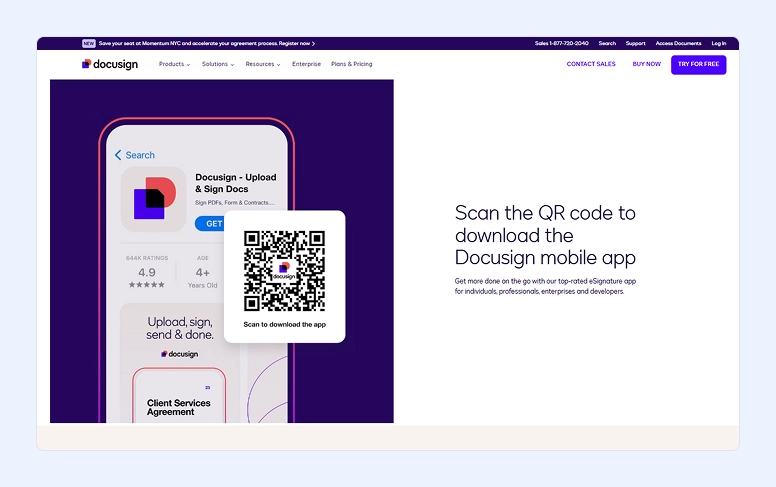Click the 'Scan the QR code to download' heading
Viewport: 776px width, 487px height.
coord(545,235)
